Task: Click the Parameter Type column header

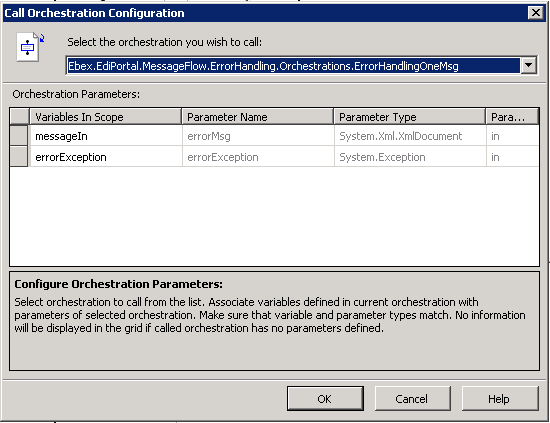Action: (x=410, y=117)
